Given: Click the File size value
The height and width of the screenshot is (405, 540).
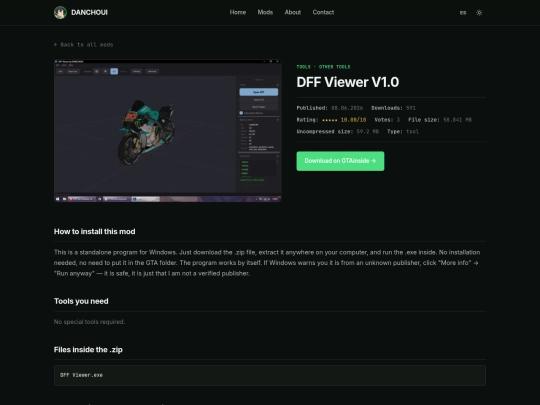Looking at the screenshot, I should pyautogui.click(x=457, y=120).
